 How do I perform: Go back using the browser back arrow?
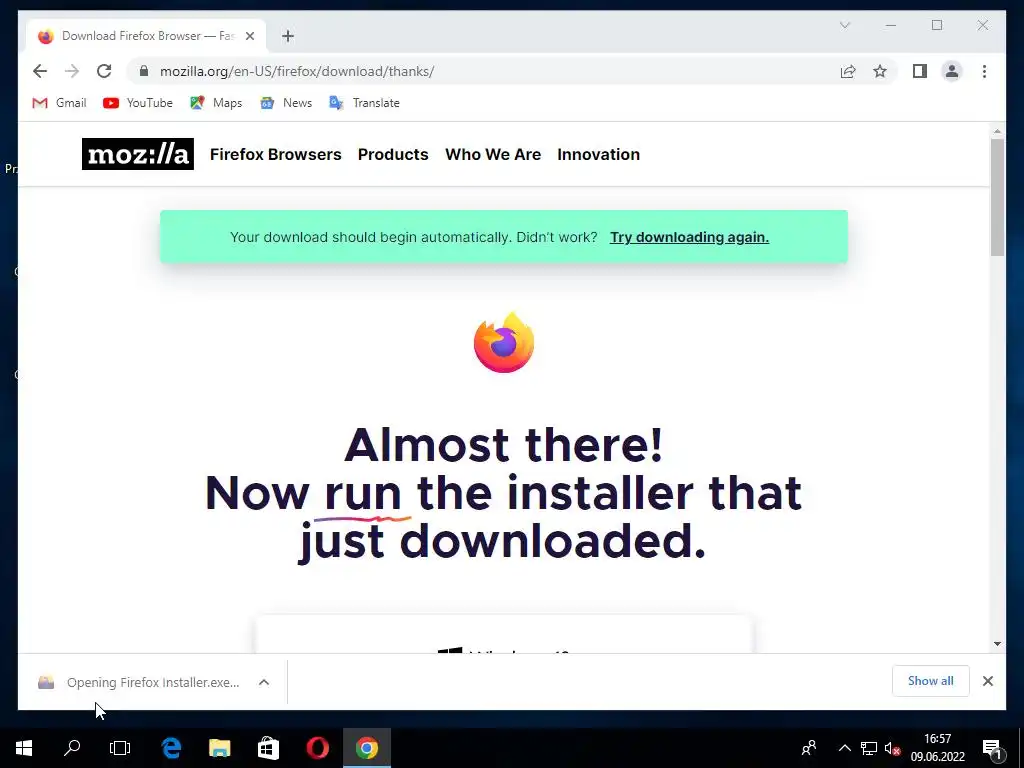(40, 71)
